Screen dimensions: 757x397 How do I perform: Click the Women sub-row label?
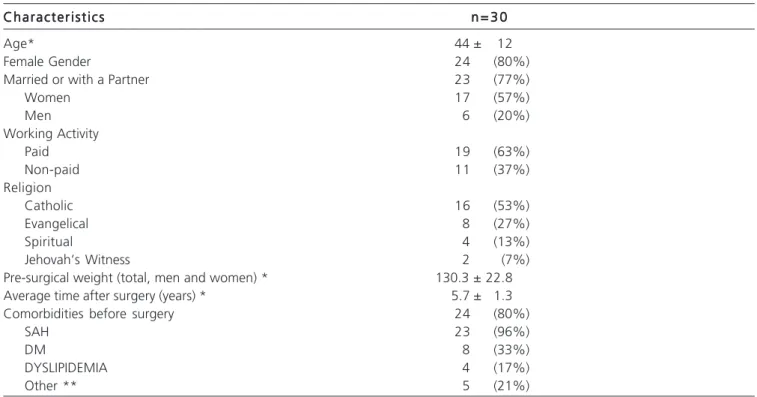click(47, 98)
